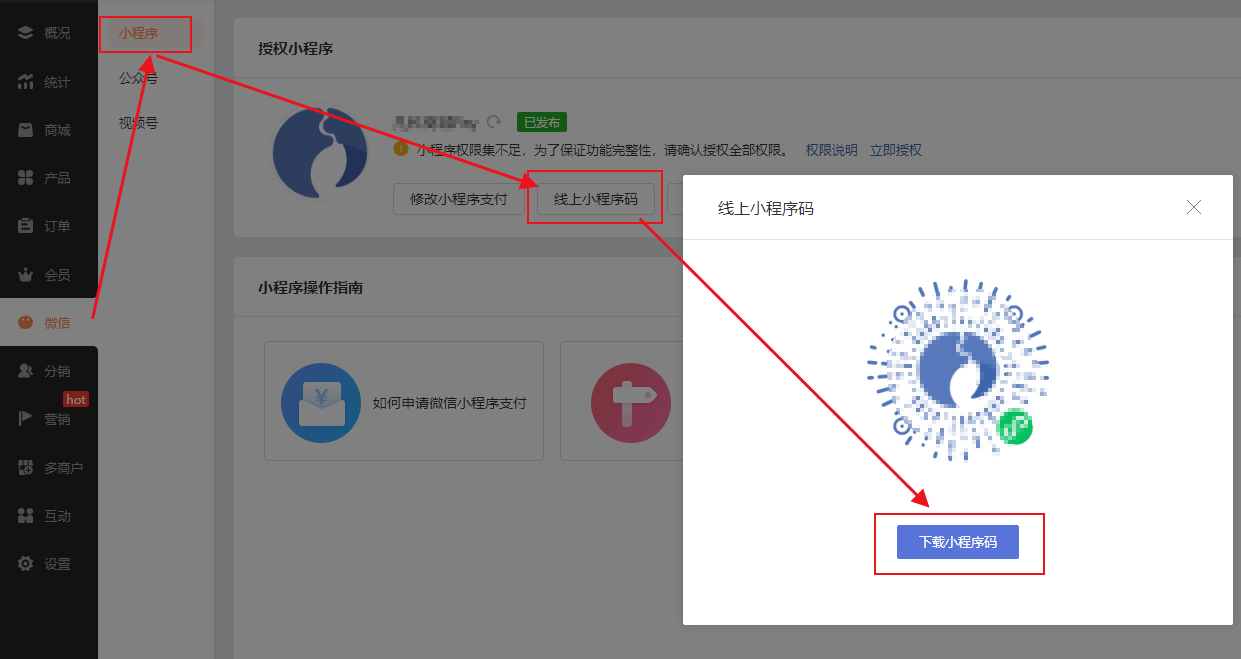This screenshot has height=659, width=1241.
Task: Close the 线上小程序码 dialog
Action: coord(1193,207)
